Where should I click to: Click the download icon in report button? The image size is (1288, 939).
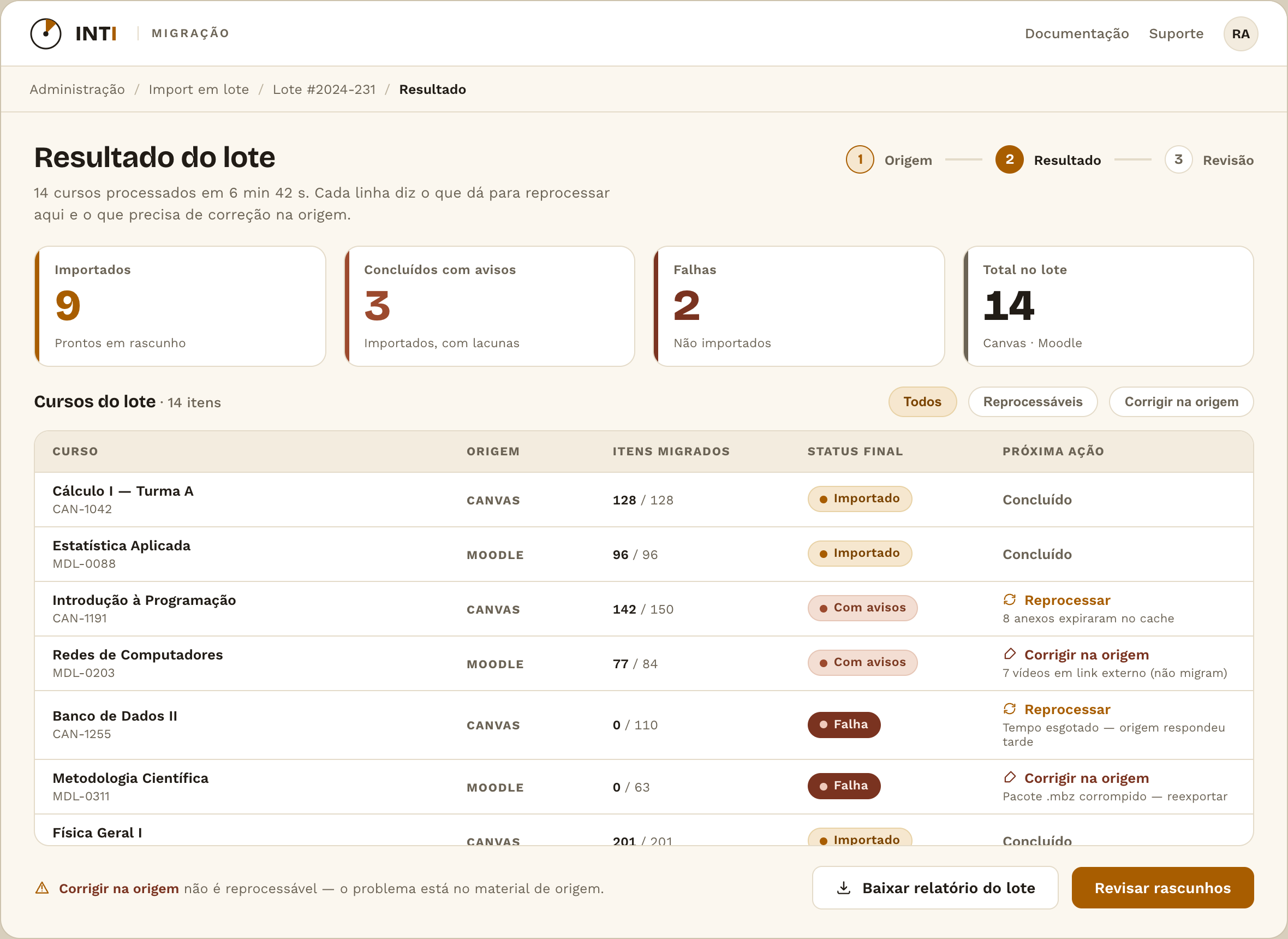[x=844, y=888]
